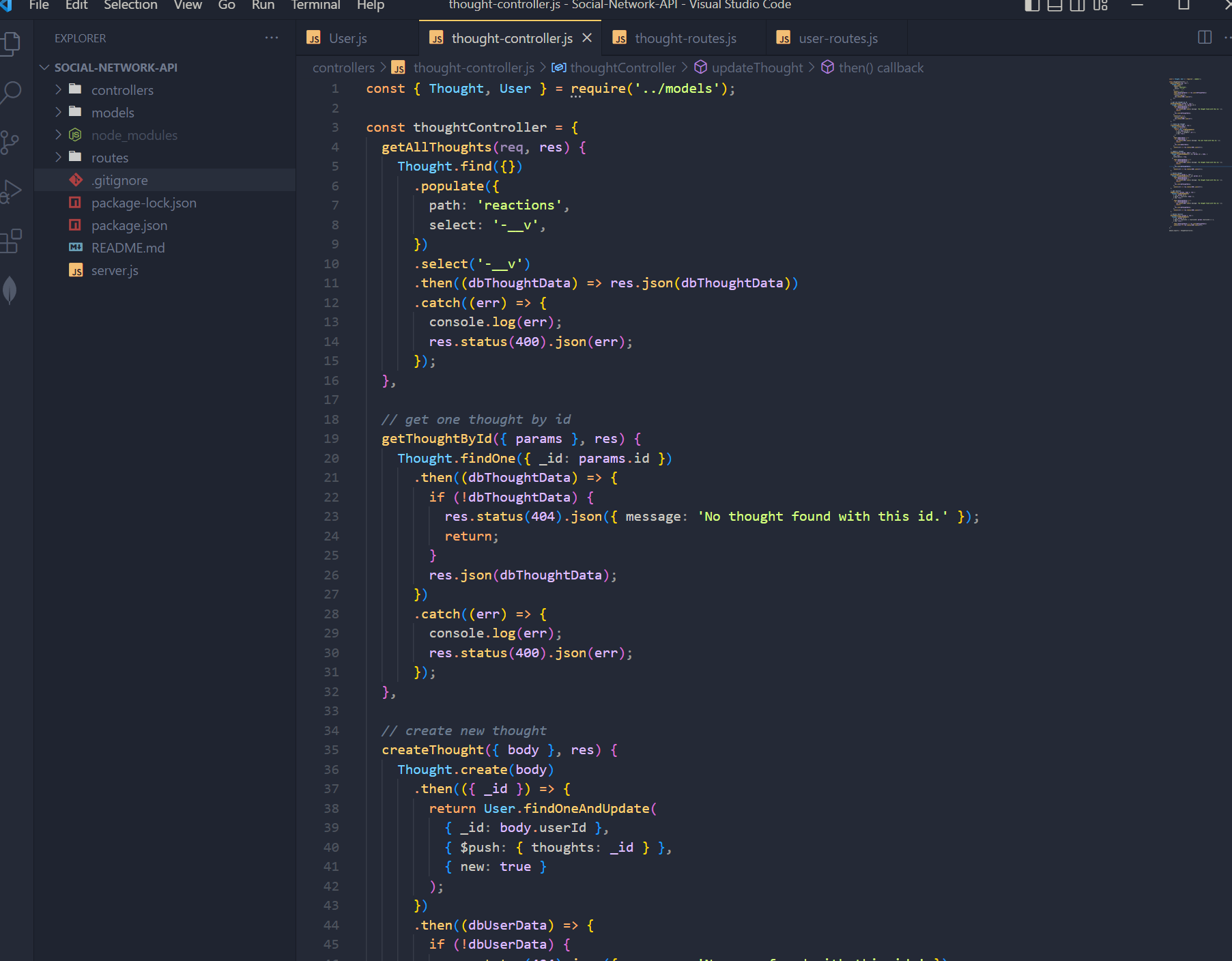Toggle the secondary sidebar visibility
The width and height of the screenshot is (1232, 961).
1078,5
